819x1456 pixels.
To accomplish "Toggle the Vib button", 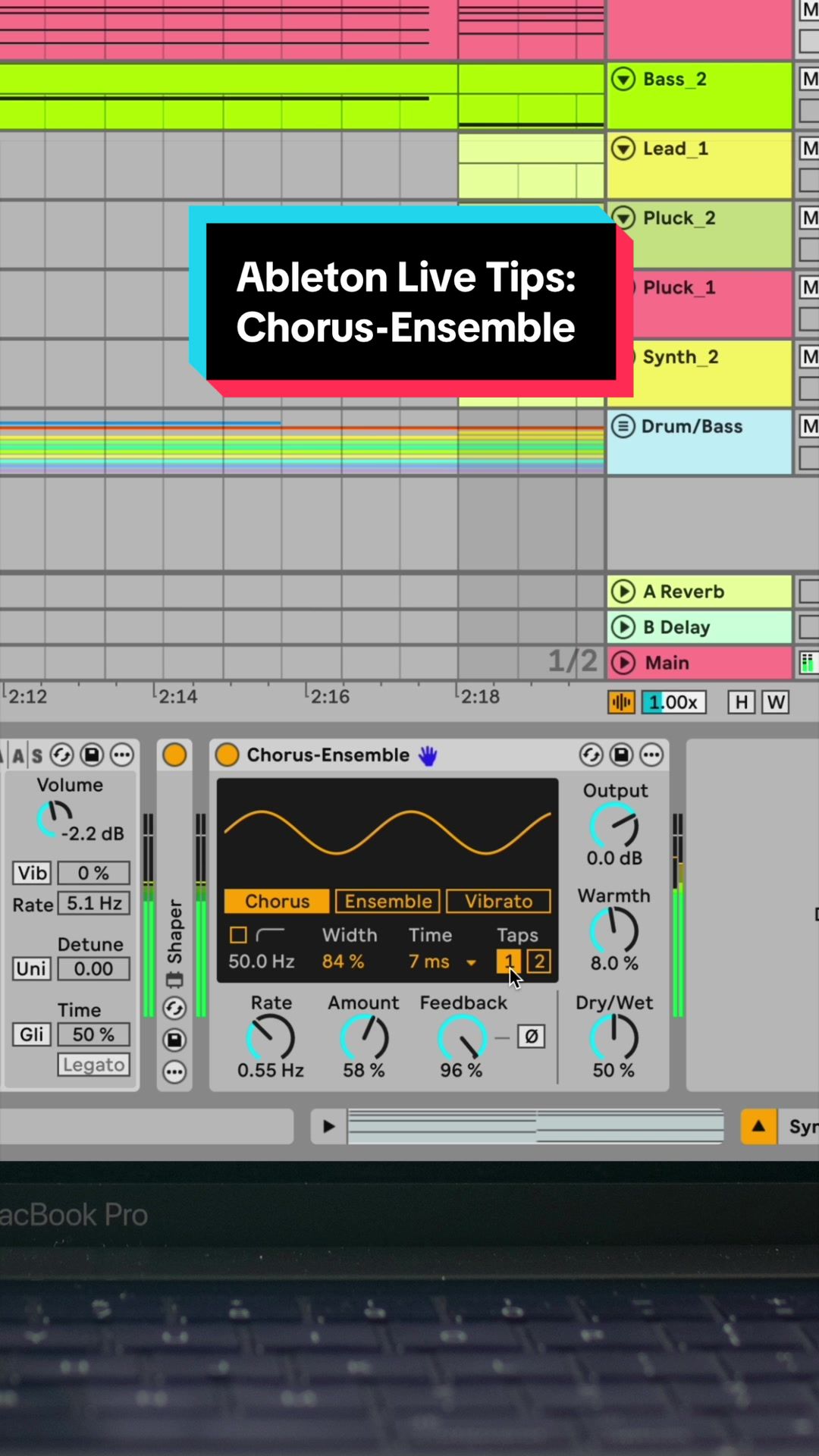I will (x=32, y=873).
